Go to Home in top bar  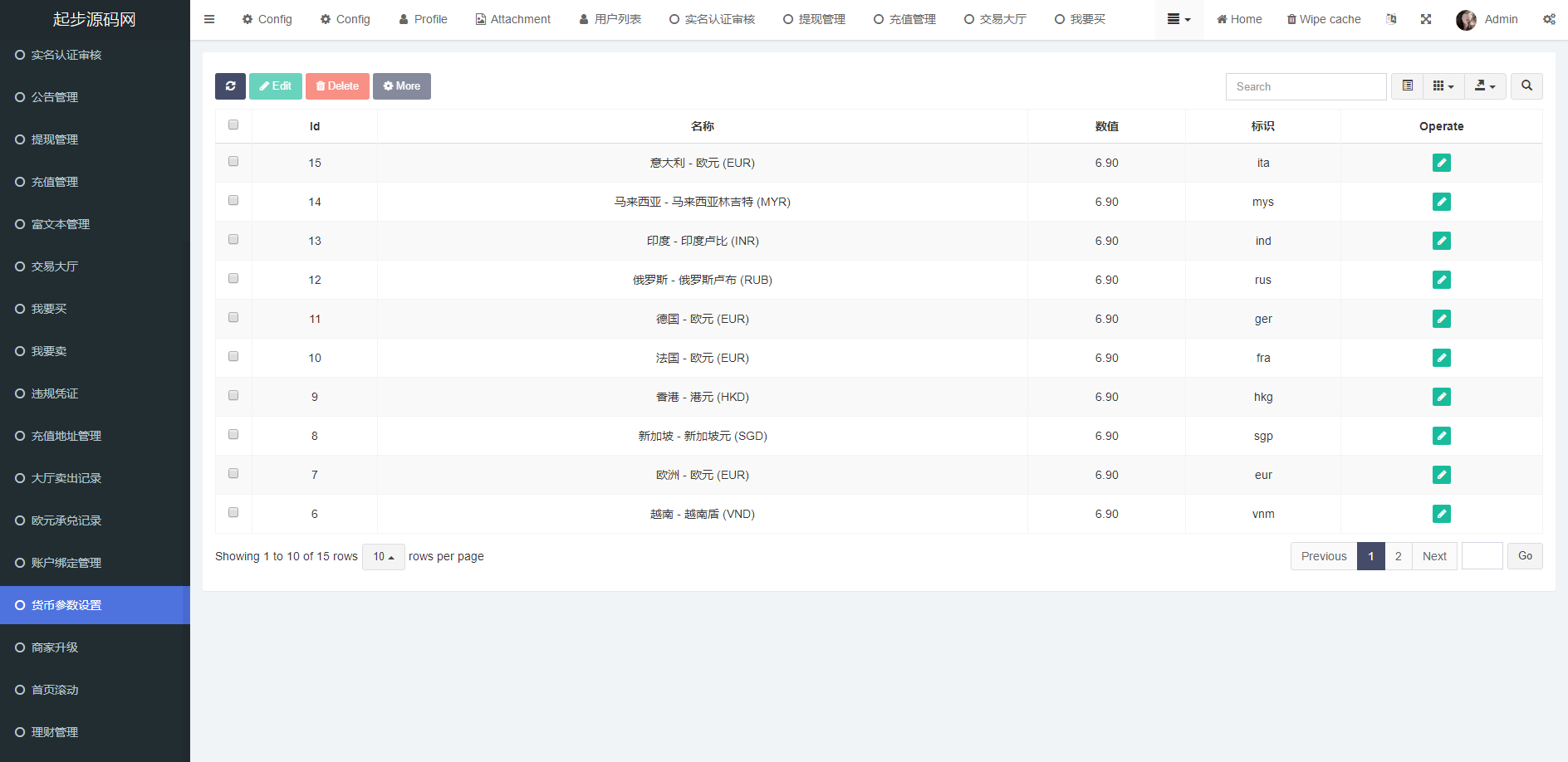1239,19
